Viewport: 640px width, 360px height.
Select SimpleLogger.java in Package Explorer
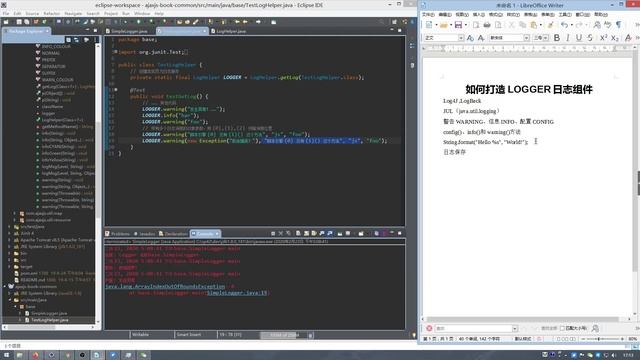click(x=49, y=313)
